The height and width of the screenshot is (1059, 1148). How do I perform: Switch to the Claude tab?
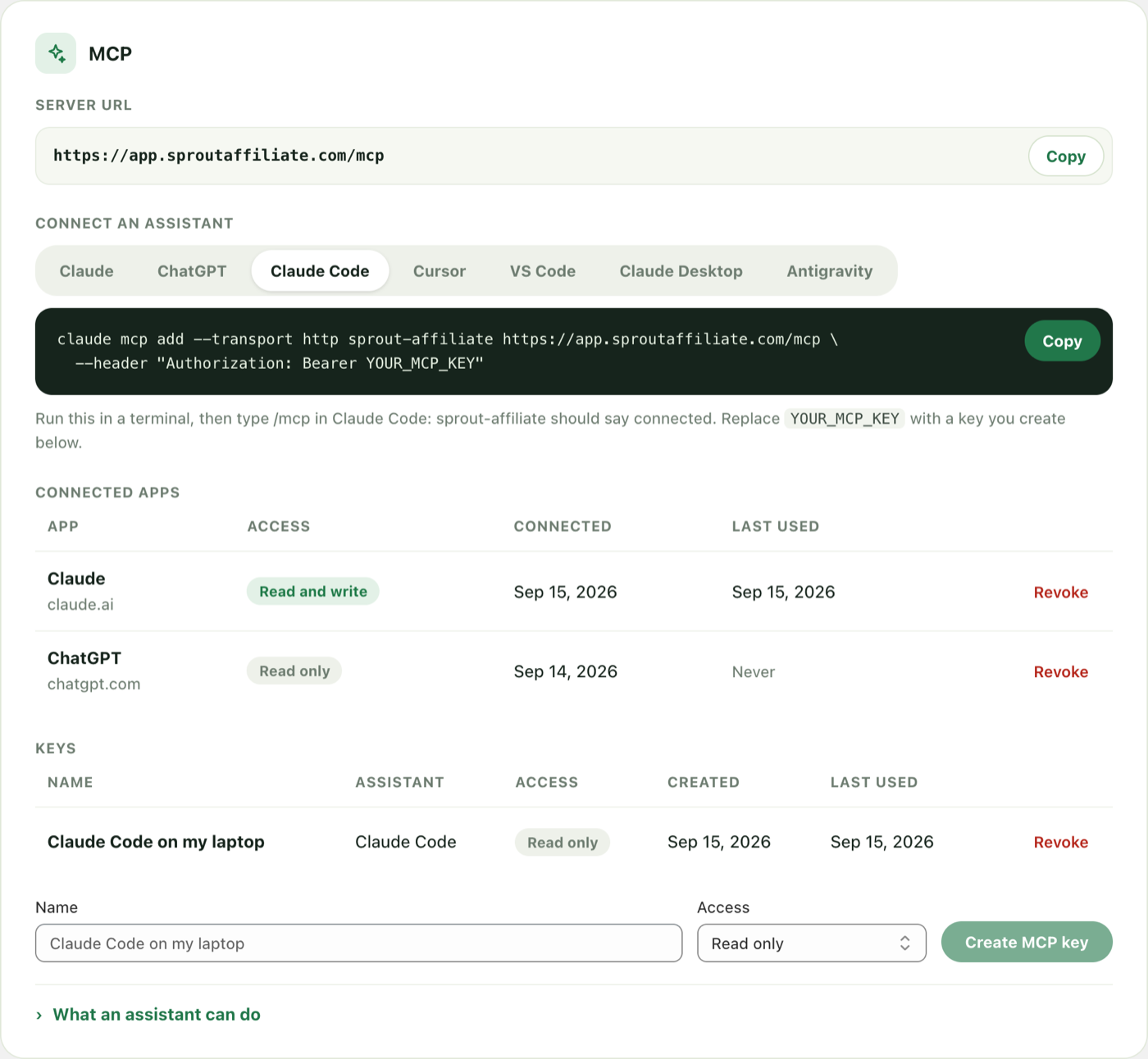click(86, 271)
